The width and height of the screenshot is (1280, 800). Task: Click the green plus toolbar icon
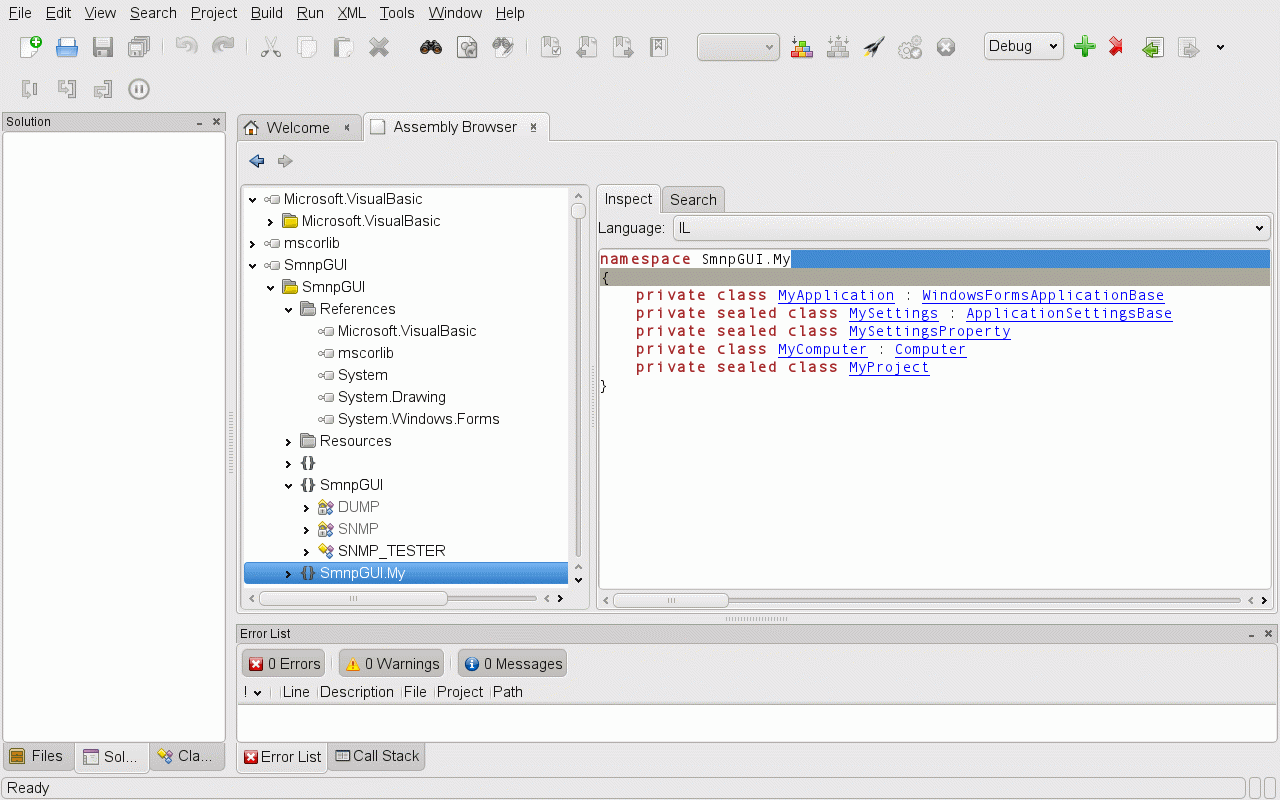[1085, 47]
